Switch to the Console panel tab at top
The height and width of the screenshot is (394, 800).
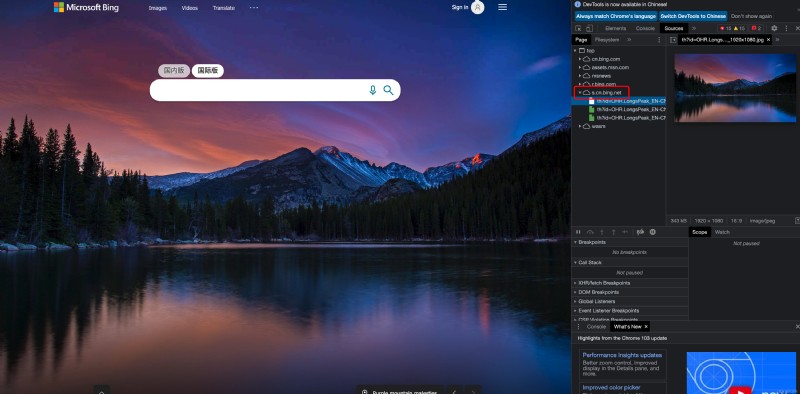(x=645, y=29)
